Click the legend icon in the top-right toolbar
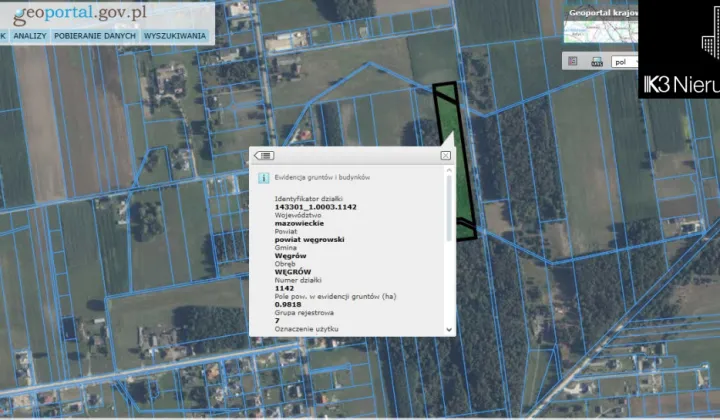Image resolution: width=720 pixels, height=420 pixels. [x=573, y=61]
